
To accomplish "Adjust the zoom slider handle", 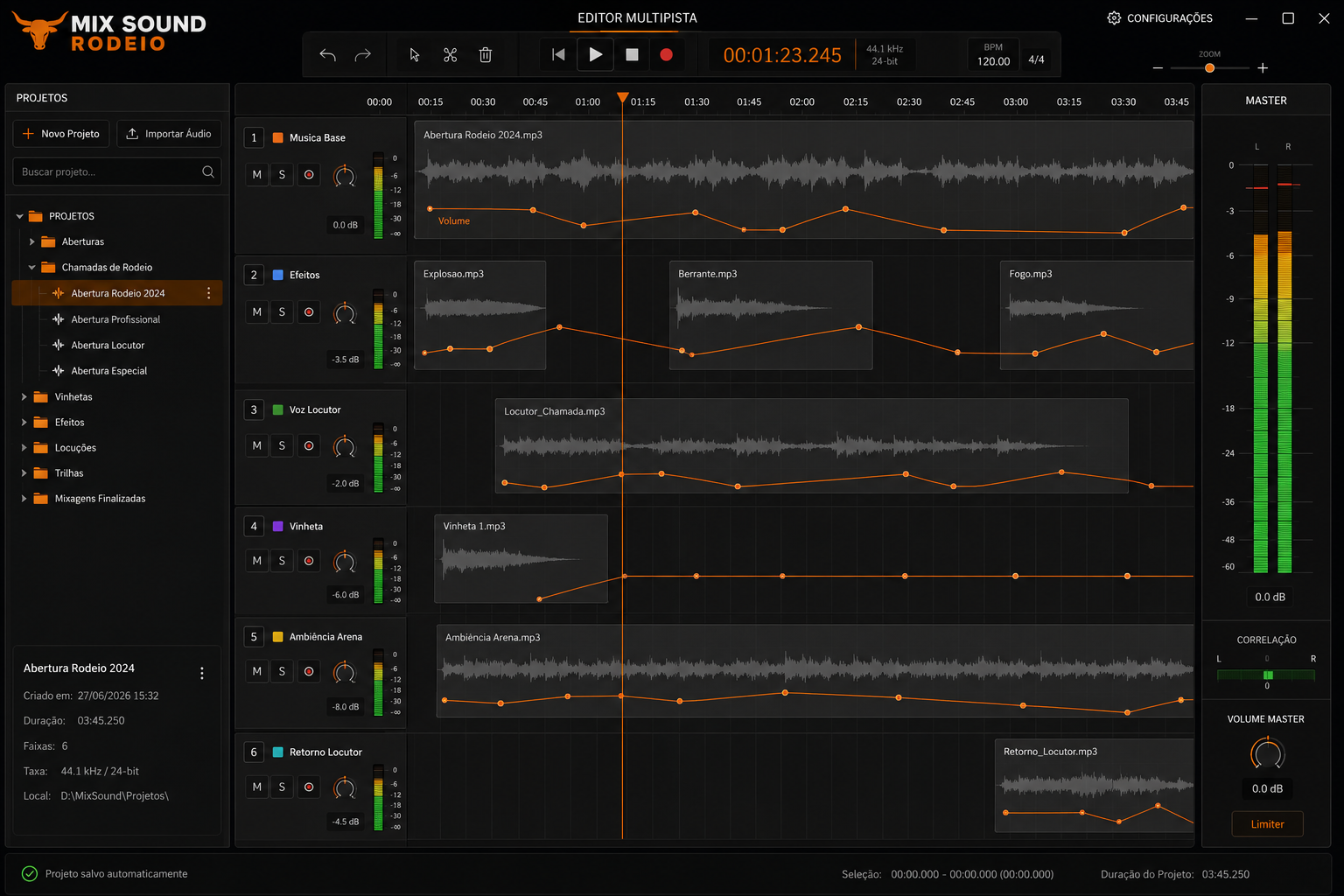I will [1210, 68].
